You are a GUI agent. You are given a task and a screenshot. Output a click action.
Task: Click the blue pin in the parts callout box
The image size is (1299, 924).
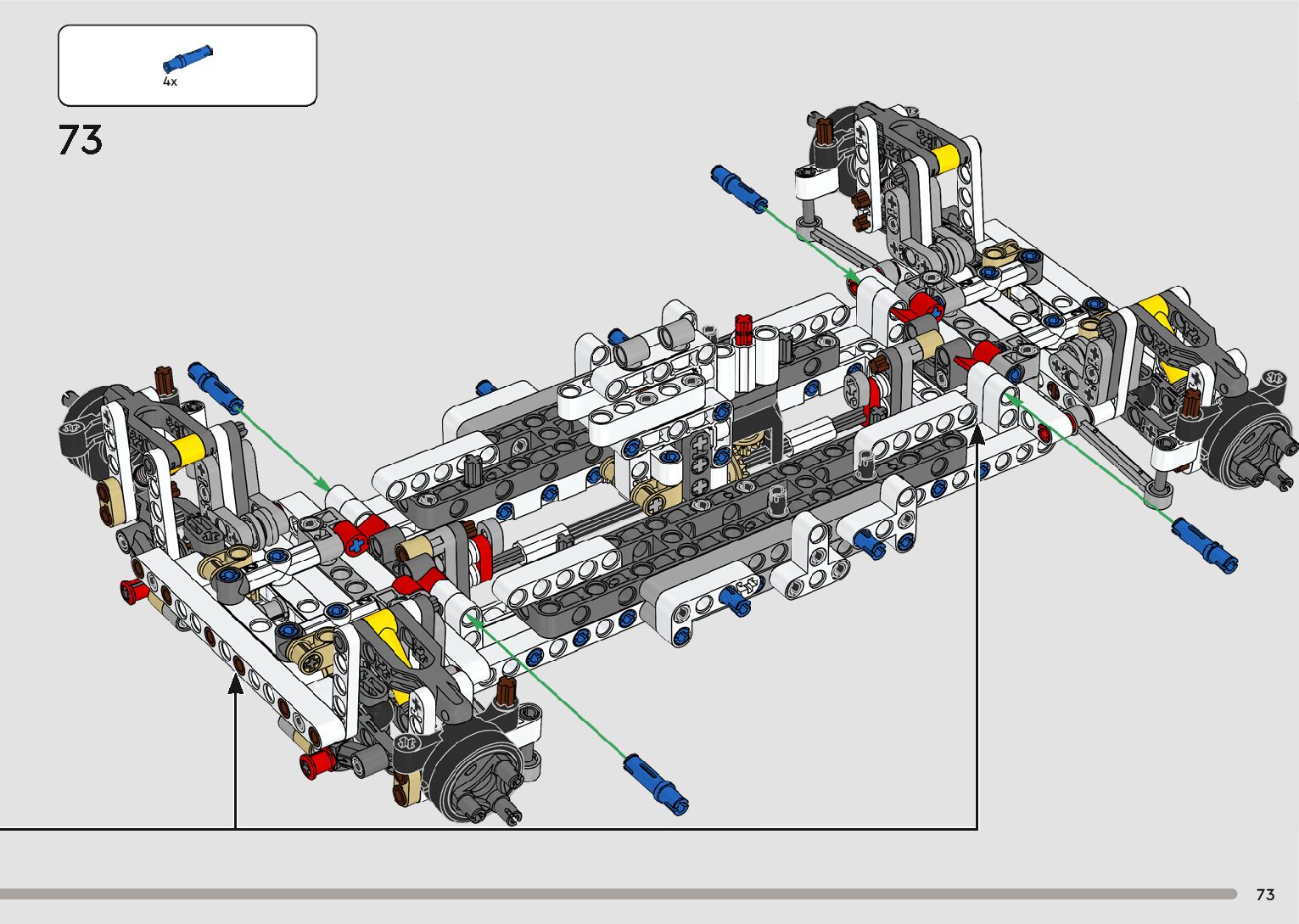click(188, 59)
